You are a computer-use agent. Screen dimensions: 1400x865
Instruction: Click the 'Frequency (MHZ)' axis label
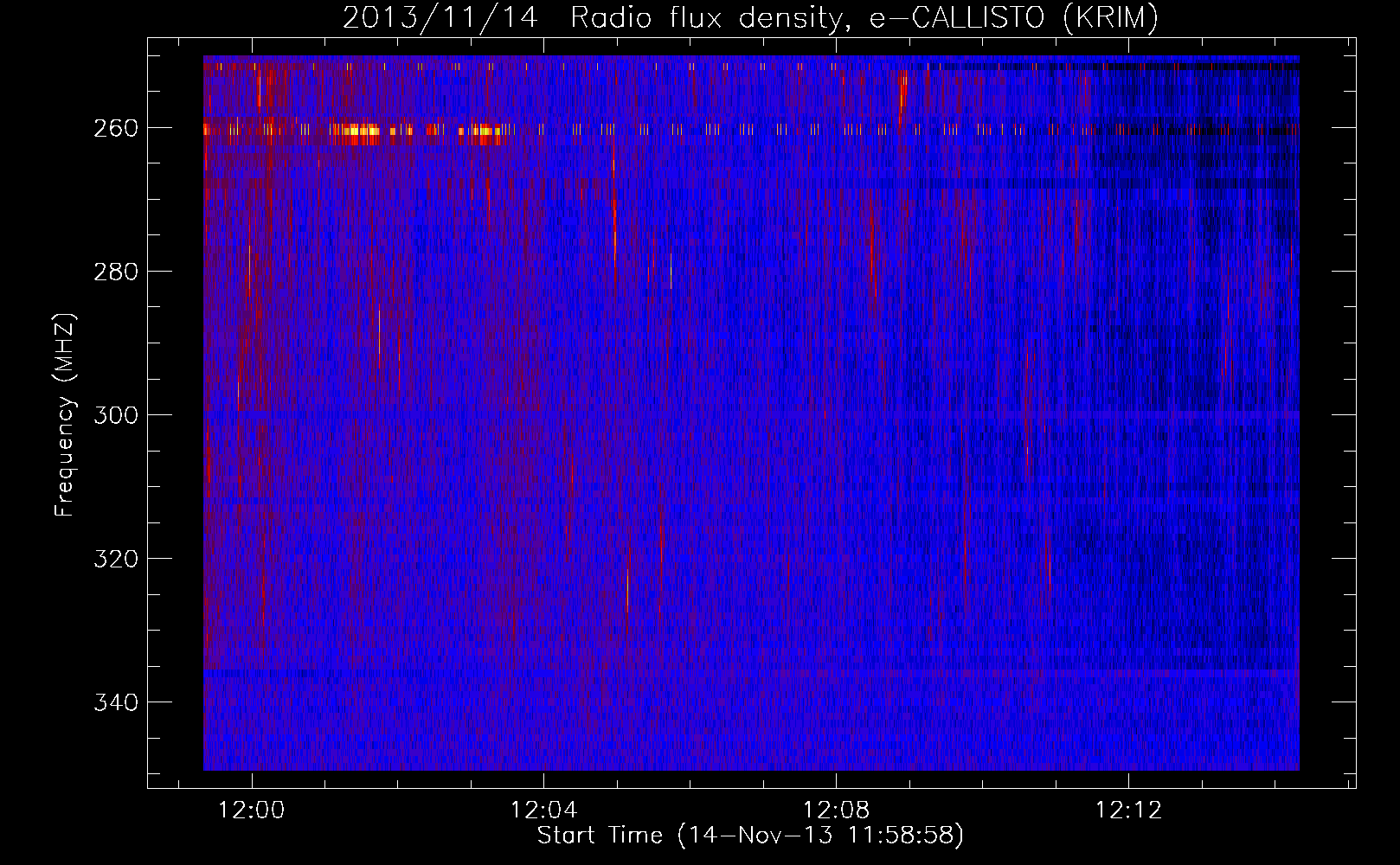[65, 414]
